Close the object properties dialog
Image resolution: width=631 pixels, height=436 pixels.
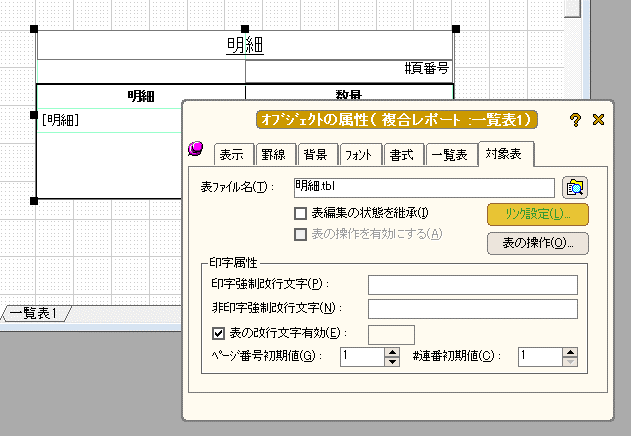tap(599, 119)
